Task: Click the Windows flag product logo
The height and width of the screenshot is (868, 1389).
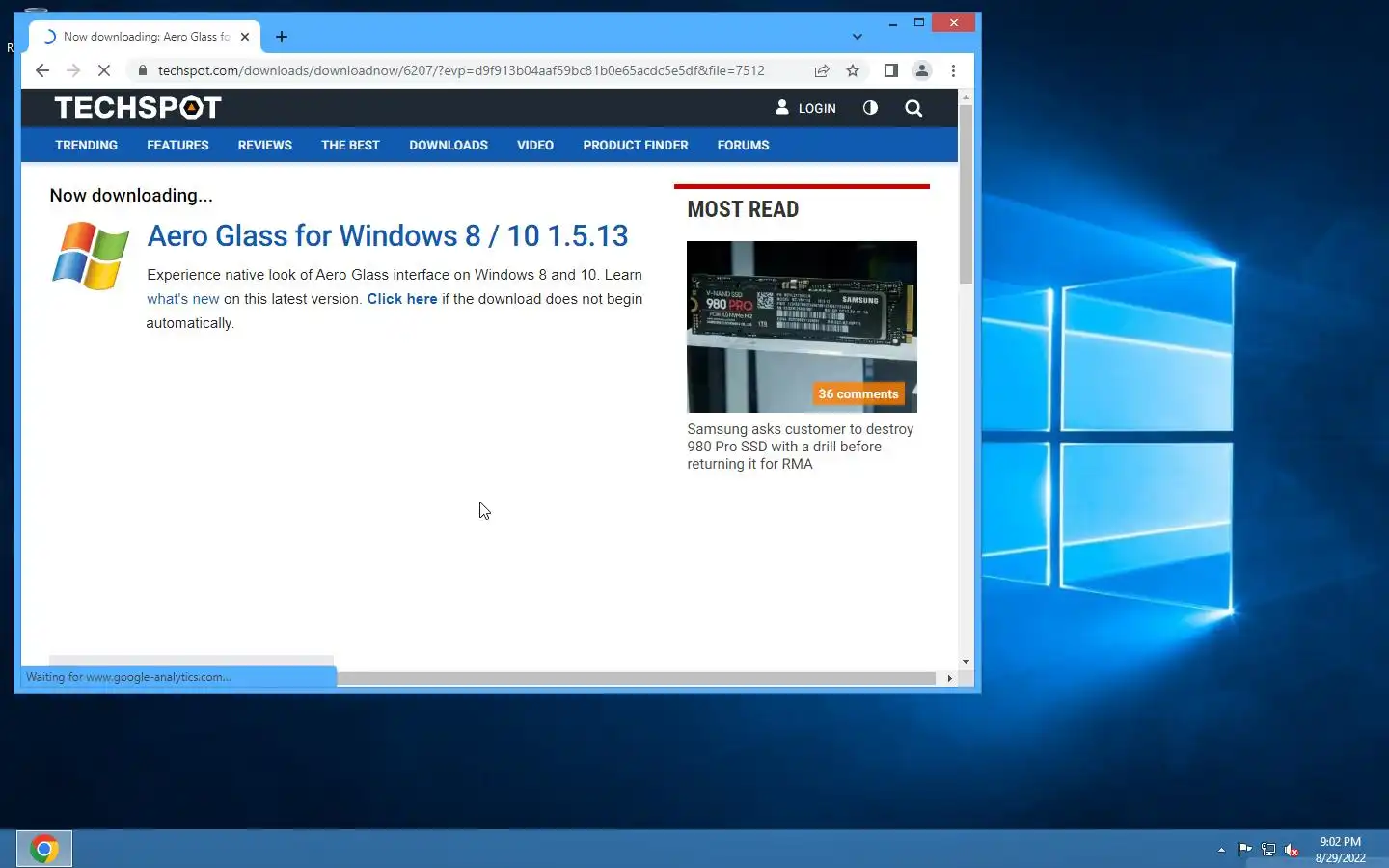Action: pyautogui.click(x=91, y=256)
